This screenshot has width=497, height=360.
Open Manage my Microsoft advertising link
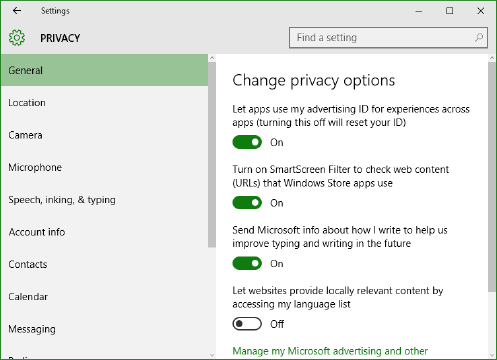point(330,351)
